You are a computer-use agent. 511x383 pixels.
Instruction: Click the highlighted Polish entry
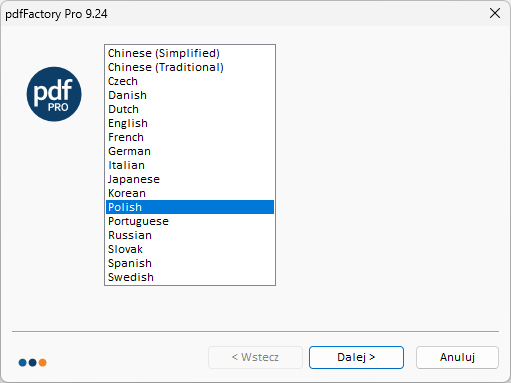point(190,207)
